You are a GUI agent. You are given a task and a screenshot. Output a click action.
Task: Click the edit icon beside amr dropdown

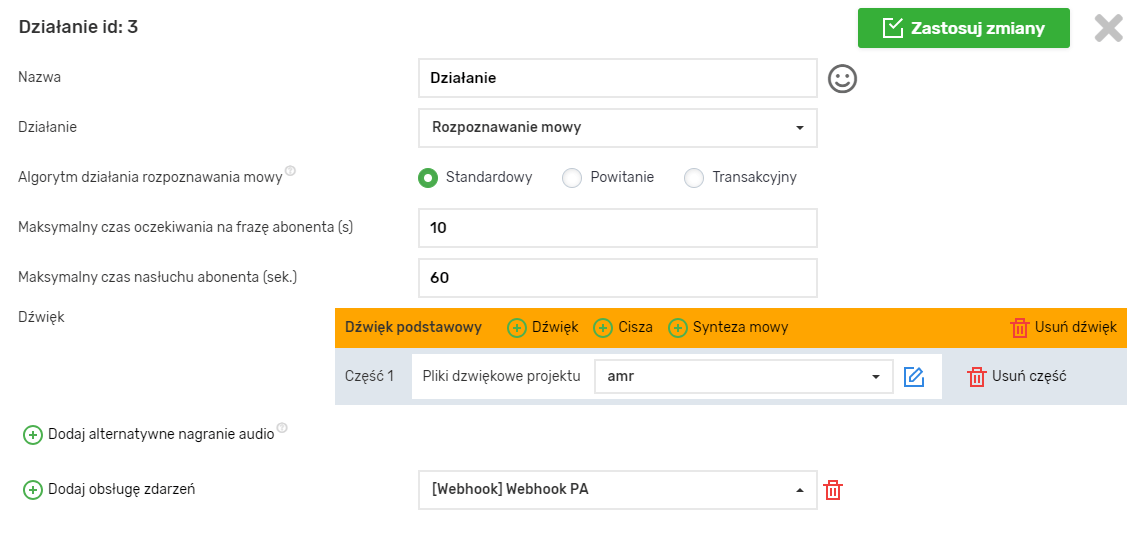[x=913, y=377]
